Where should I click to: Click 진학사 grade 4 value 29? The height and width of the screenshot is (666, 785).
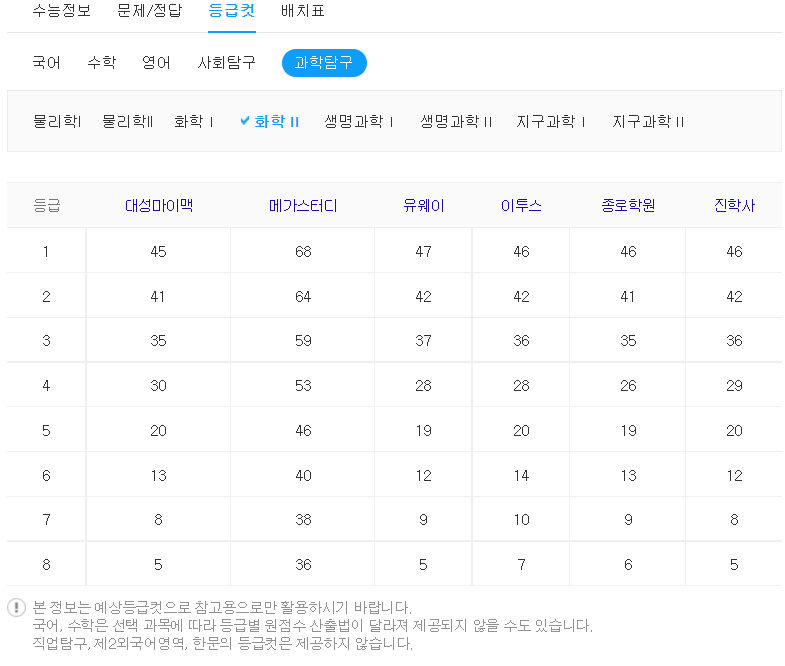click(734, 386)
